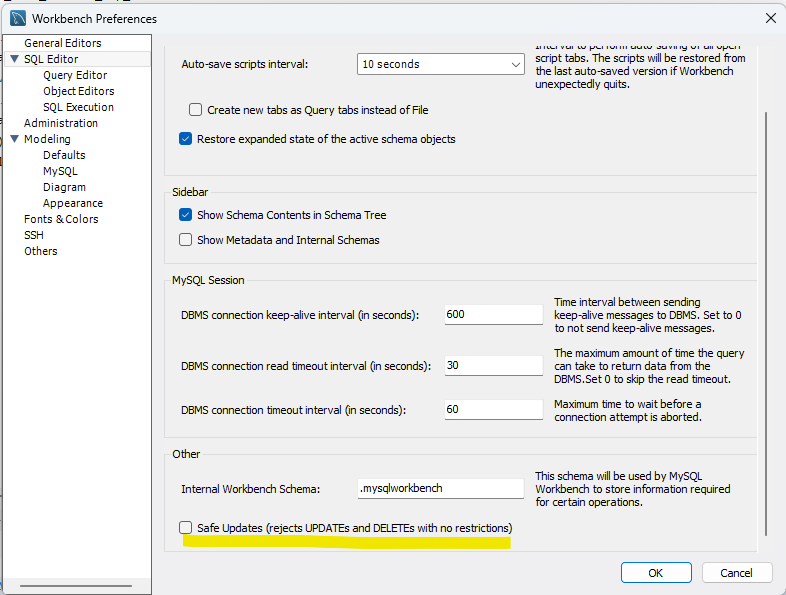The width and height of the screenshot is (786, 595).
Task: Open the Query Editor preferences page
Action: coord(75,75)
